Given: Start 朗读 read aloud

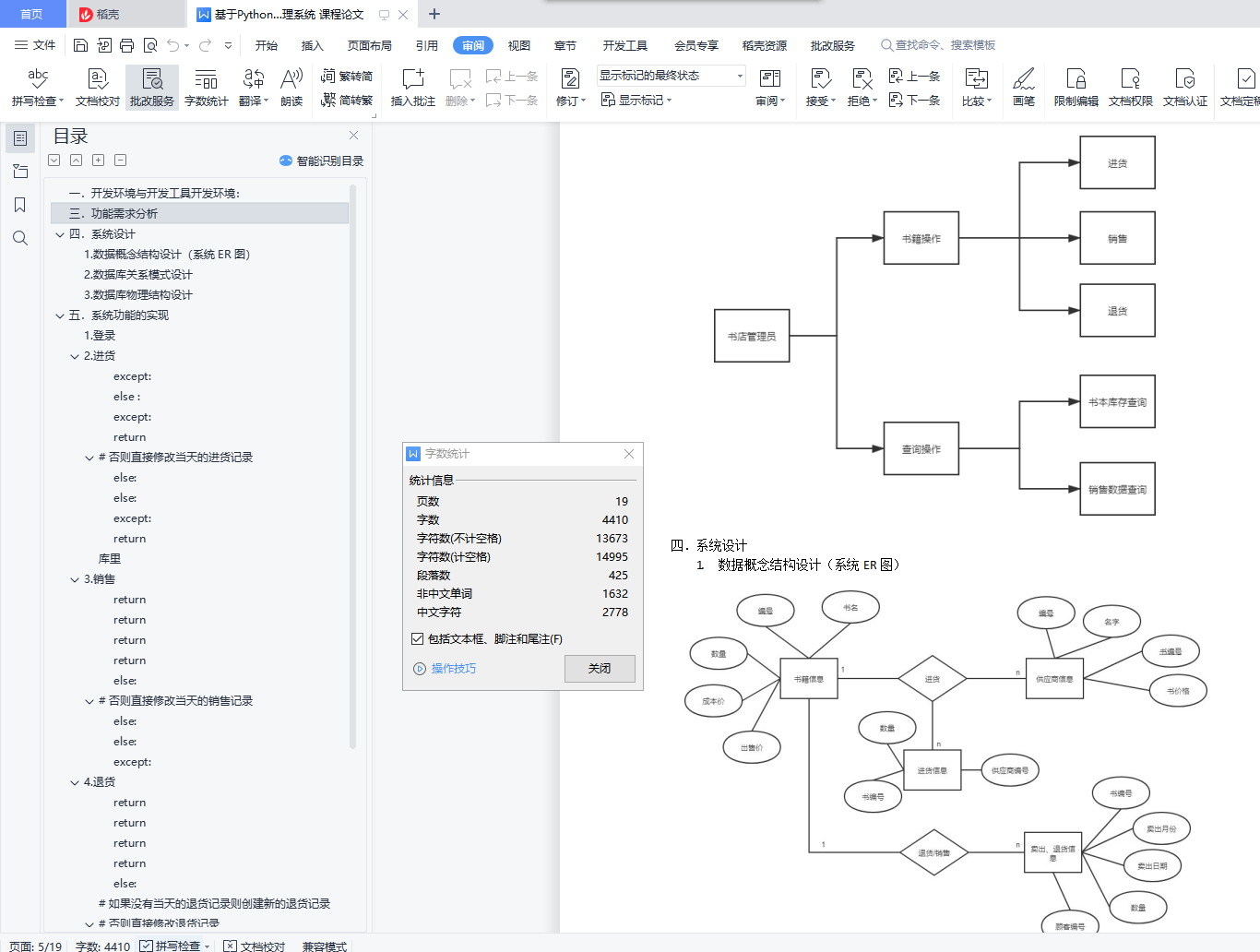Looking at the screenshot, I should [x=291, y=88].
